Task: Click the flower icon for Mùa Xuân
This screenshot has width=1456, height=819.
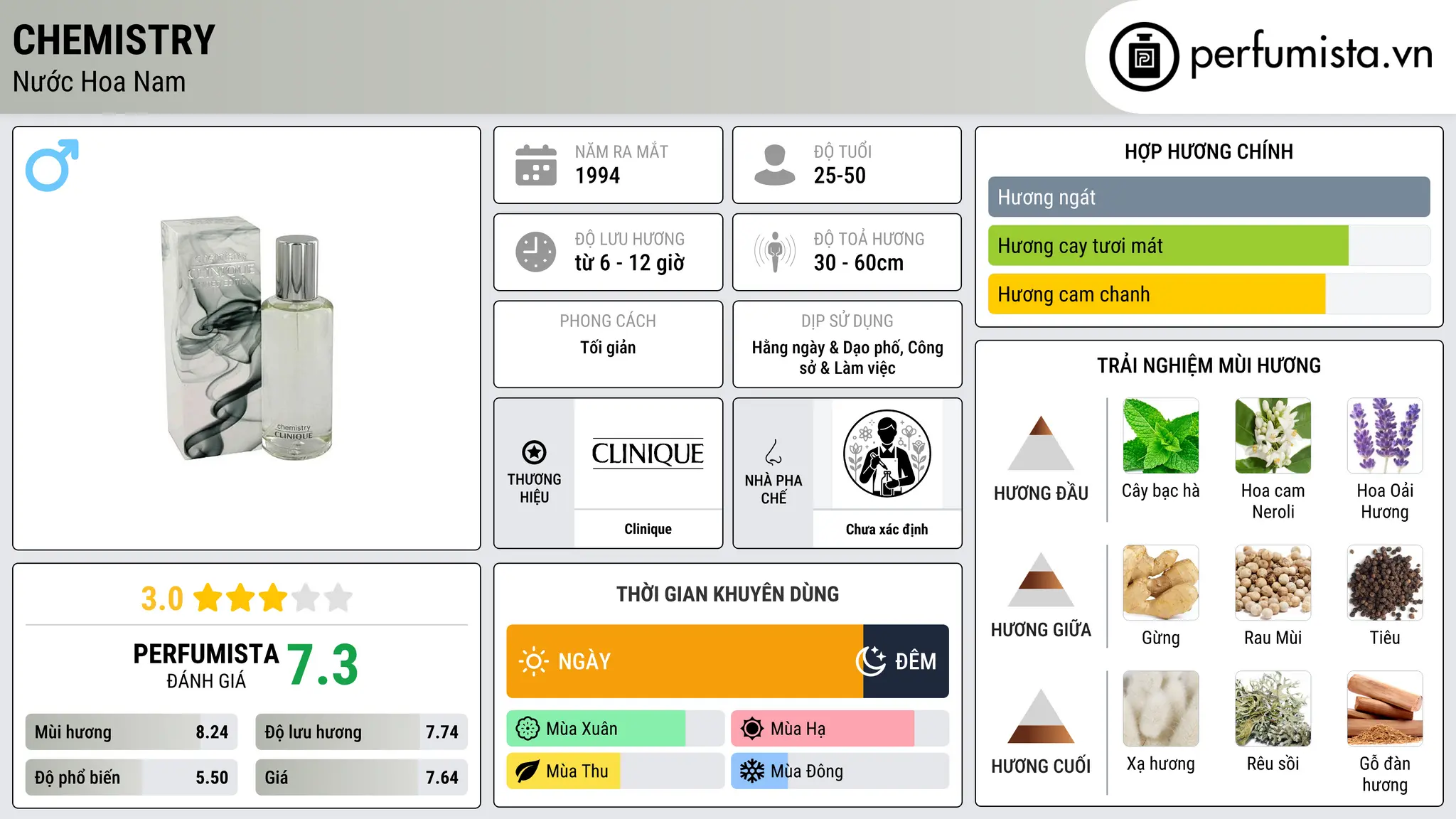Action: click(528, 729)
